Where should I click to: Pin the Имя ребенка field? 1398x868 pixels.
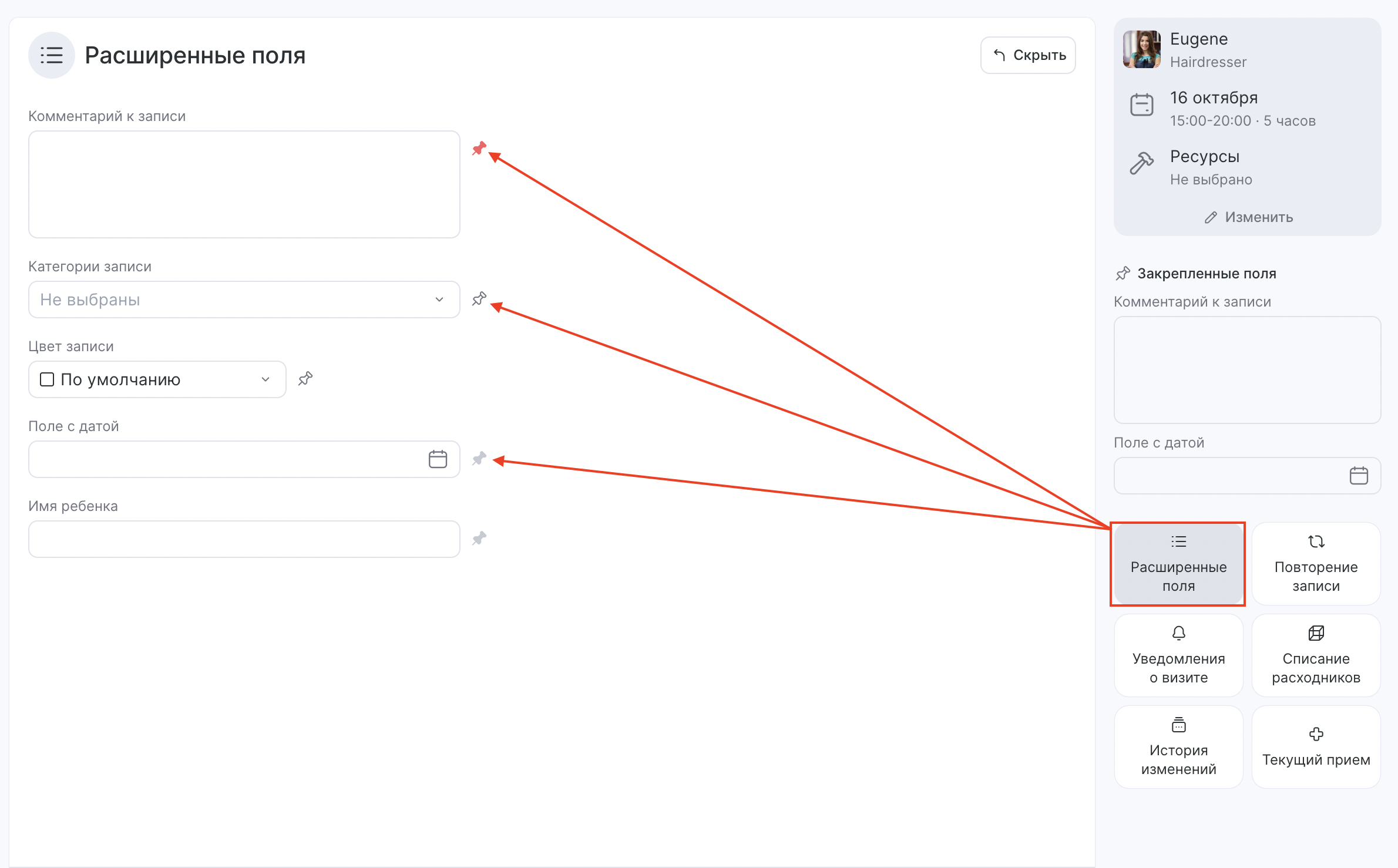coord(479,539)
